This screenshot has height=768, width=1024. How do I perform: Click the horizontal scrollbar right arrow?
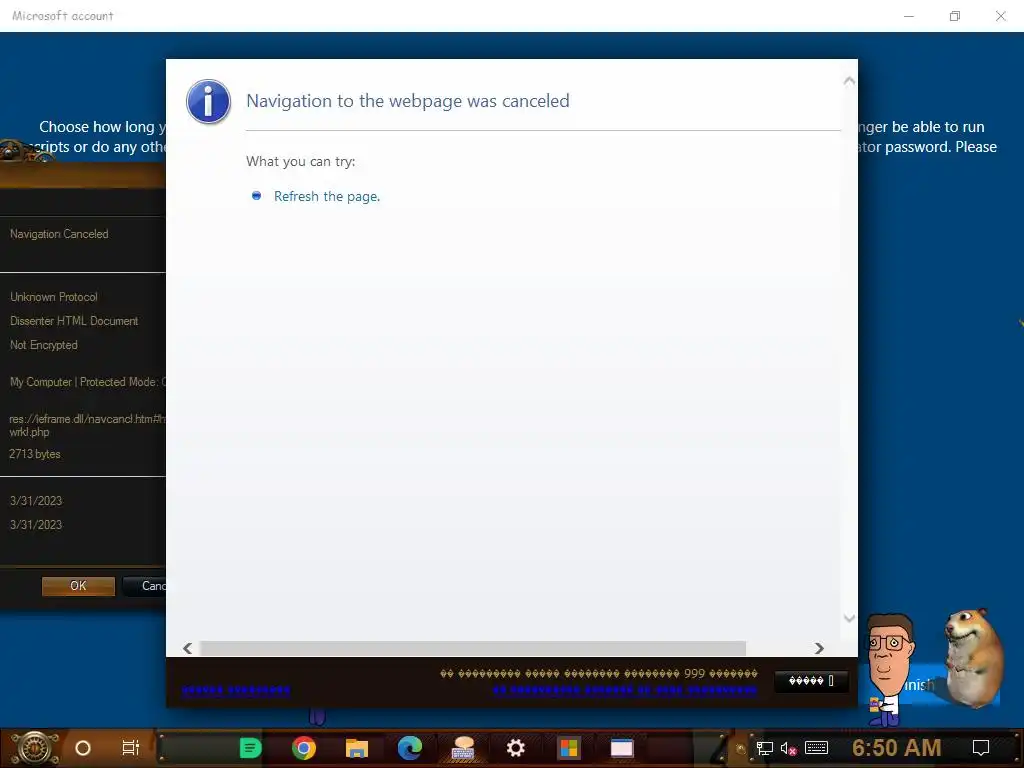coord(819,648)
